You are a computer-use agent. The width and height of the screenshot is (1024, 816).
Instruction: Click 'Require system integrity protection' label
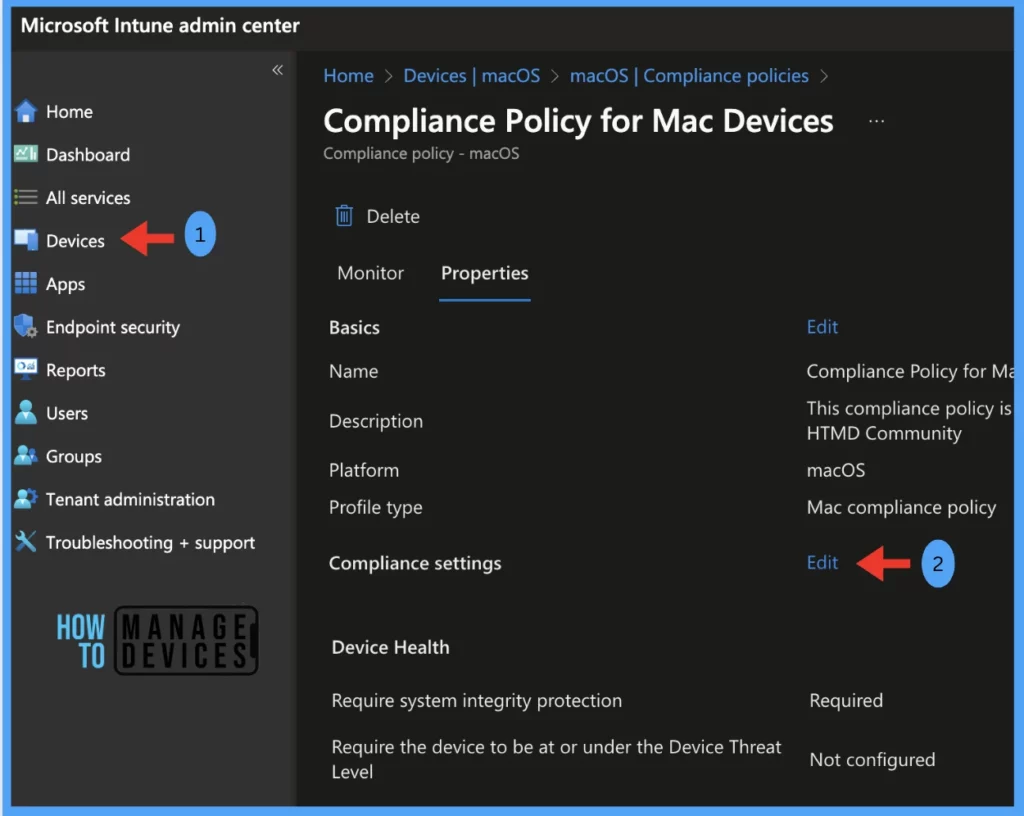pyautogui.click(x=476, y=700)
